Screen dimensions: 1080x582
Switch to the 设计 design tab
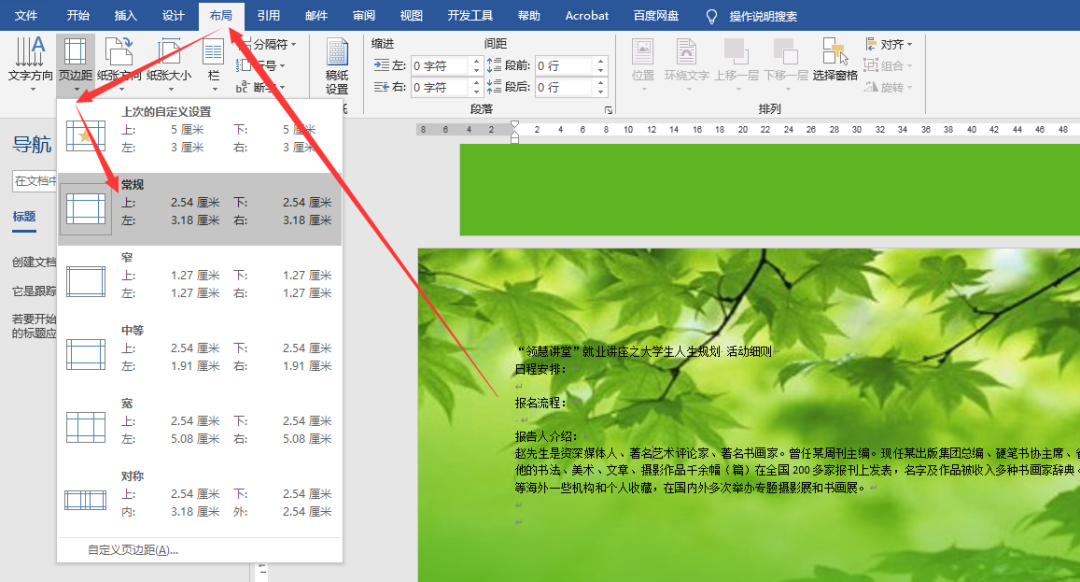click(x=173, y=15)
